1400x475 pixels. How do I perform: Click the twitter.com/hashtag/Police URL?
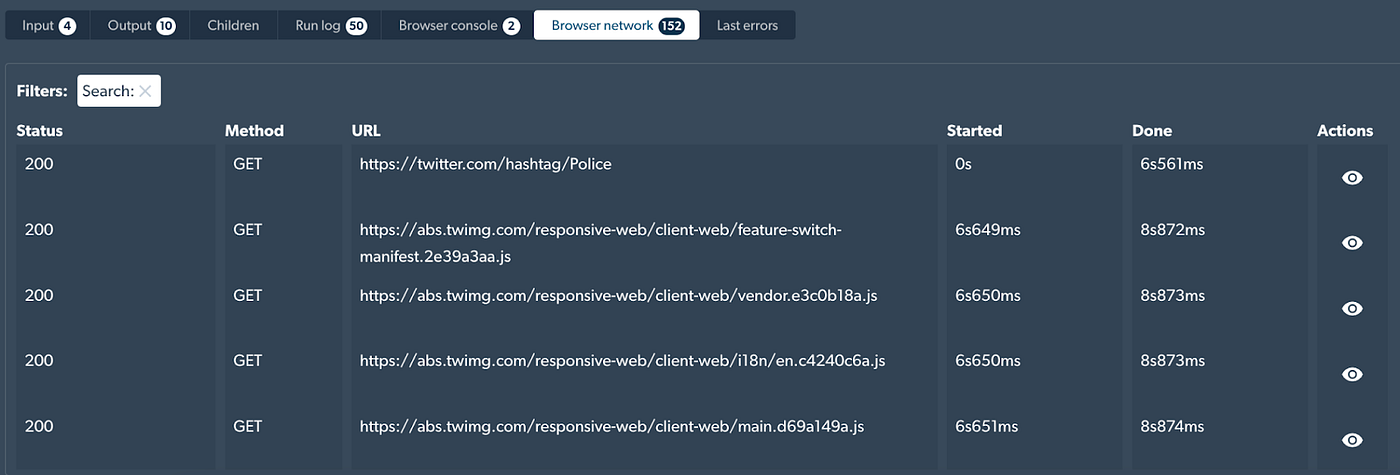coord(485,164)
